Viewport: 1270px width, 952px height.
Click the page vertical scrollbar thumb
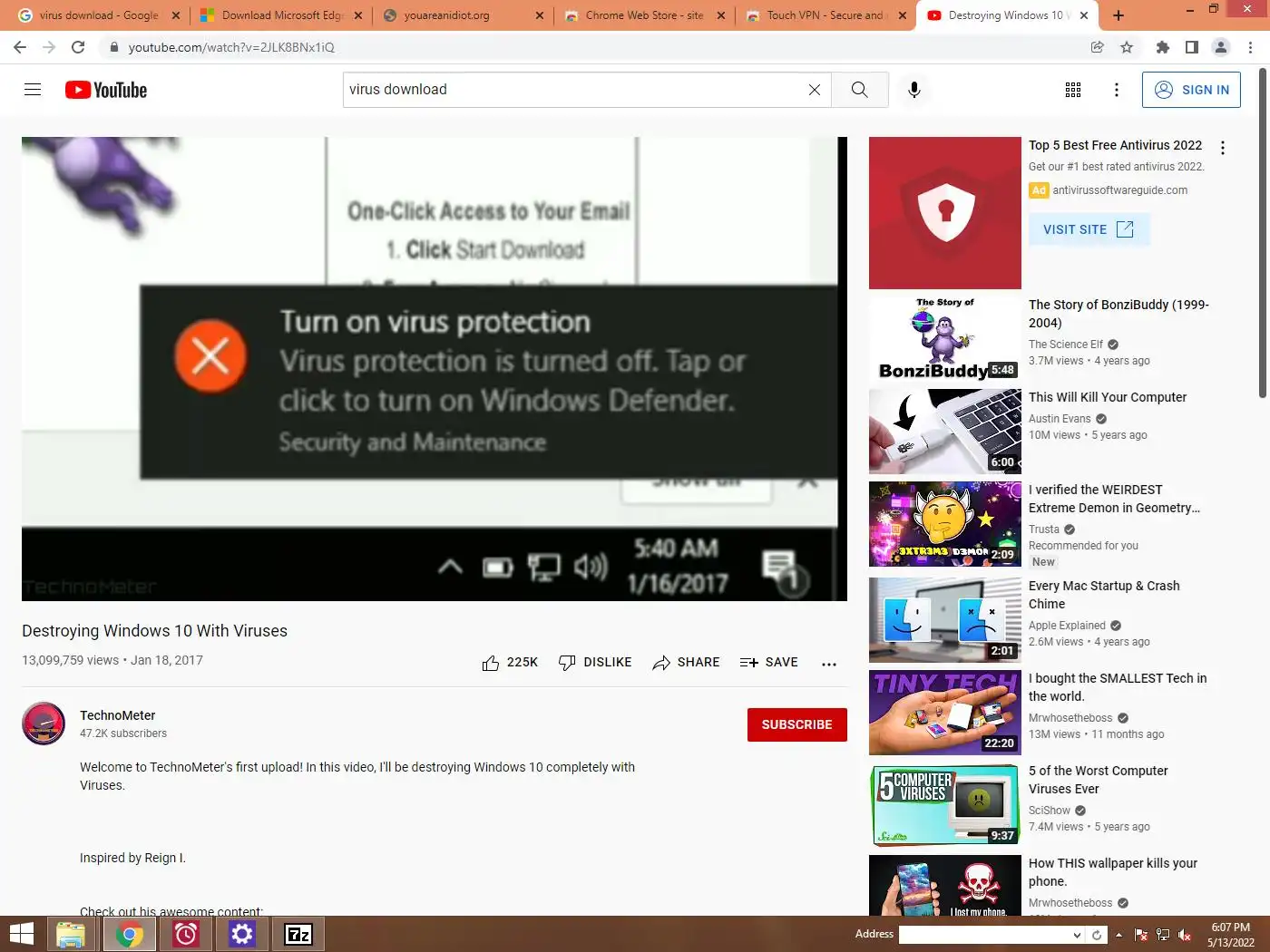(x=1263, y=233)
